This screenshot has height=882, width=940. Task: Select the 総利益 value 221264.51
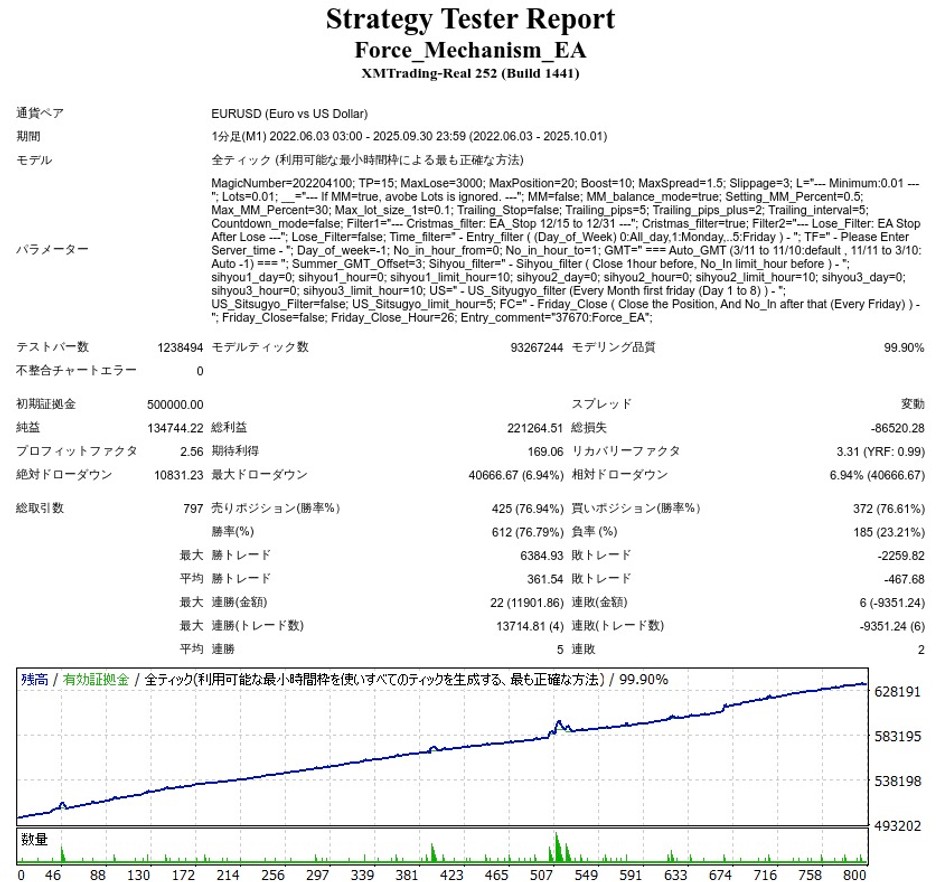click(535, 428)
